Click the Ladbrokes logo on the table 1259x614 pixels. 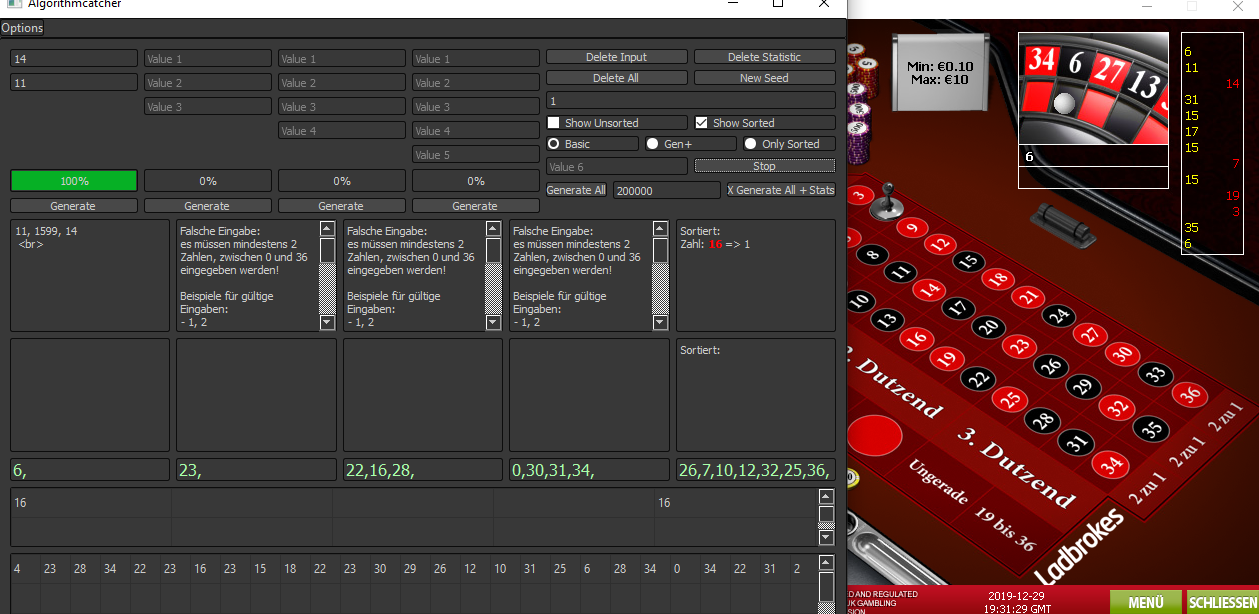[x=1080, y=547]
